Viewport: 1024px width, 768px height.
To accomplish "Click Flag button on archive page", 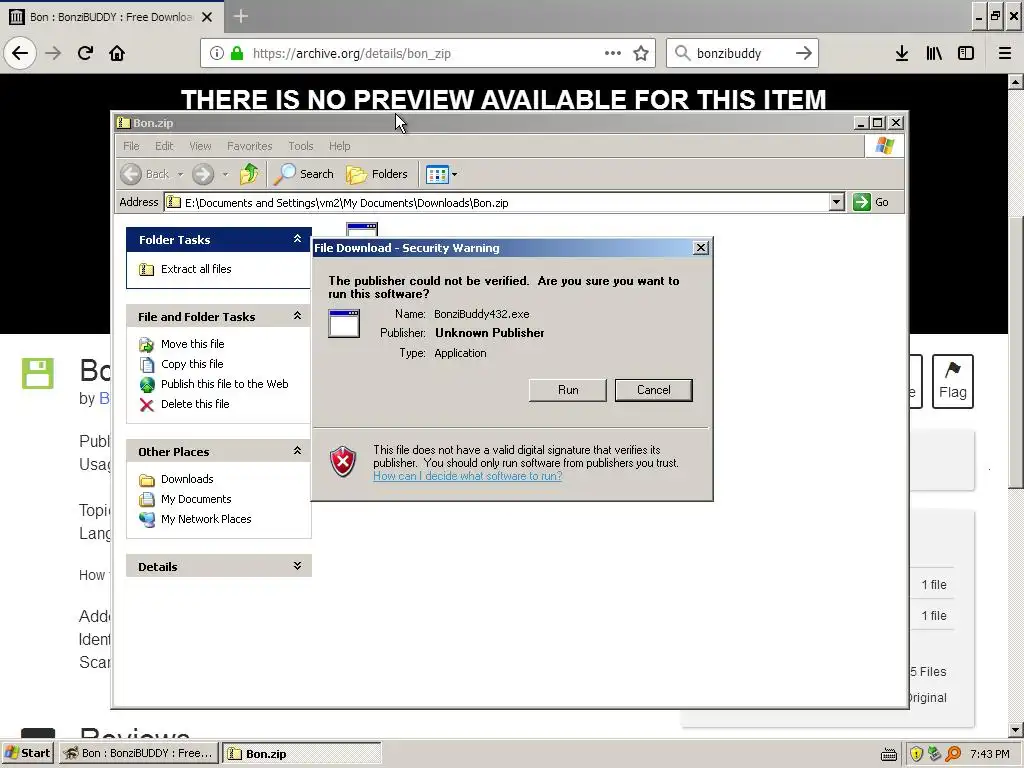I will (x=953, y=382).
